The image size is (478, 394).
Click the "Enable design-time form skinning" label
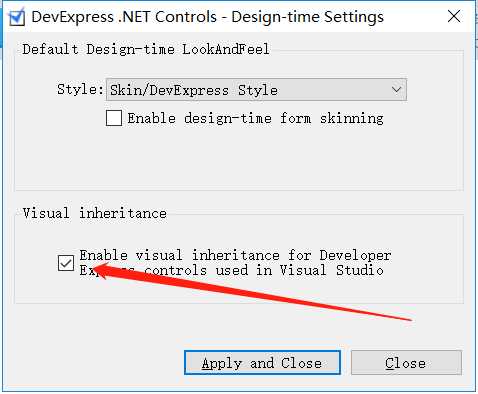(255, 118)
